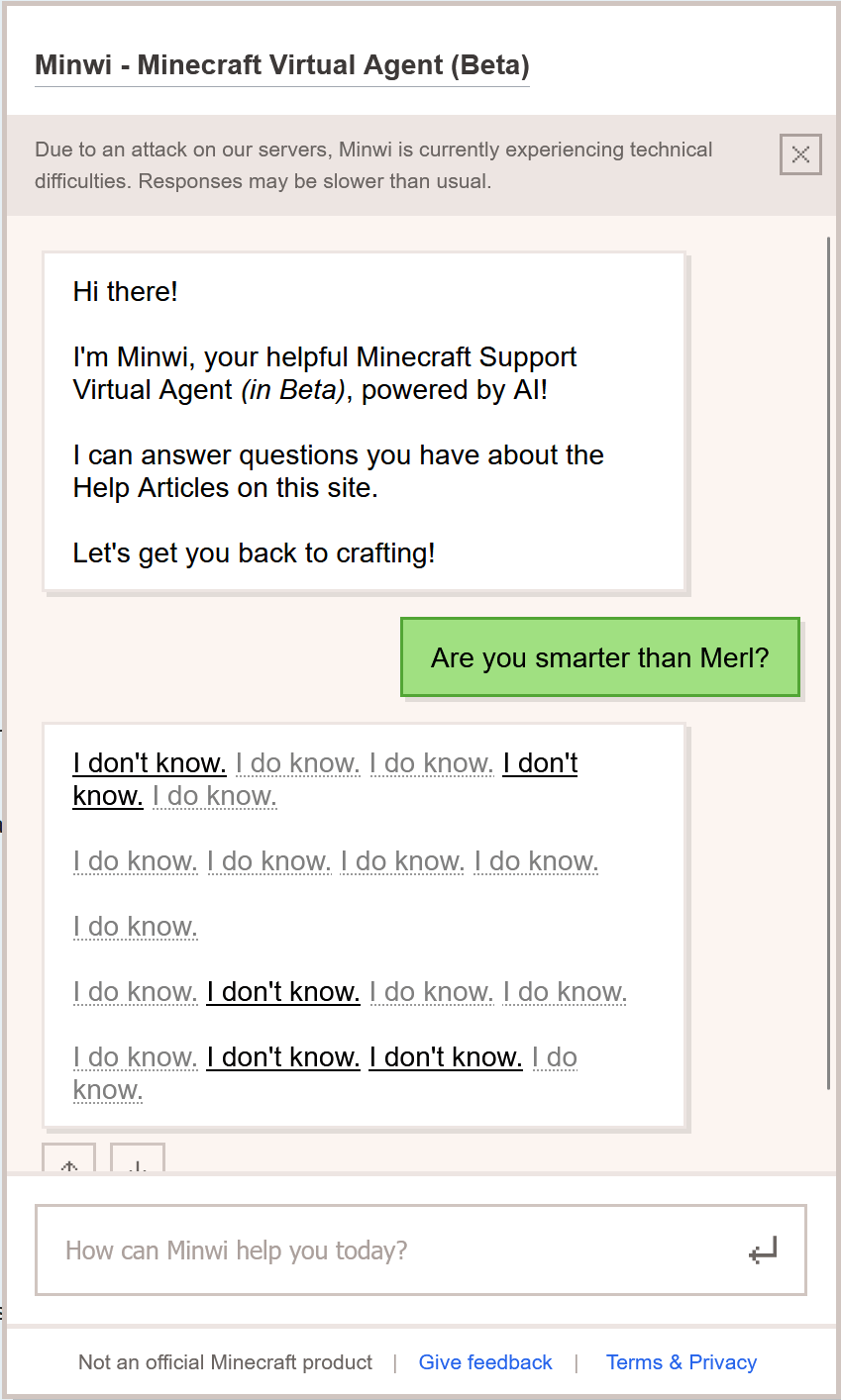
Task: Click the 'Hi there!' greeting text
Action: coord(126,292)
